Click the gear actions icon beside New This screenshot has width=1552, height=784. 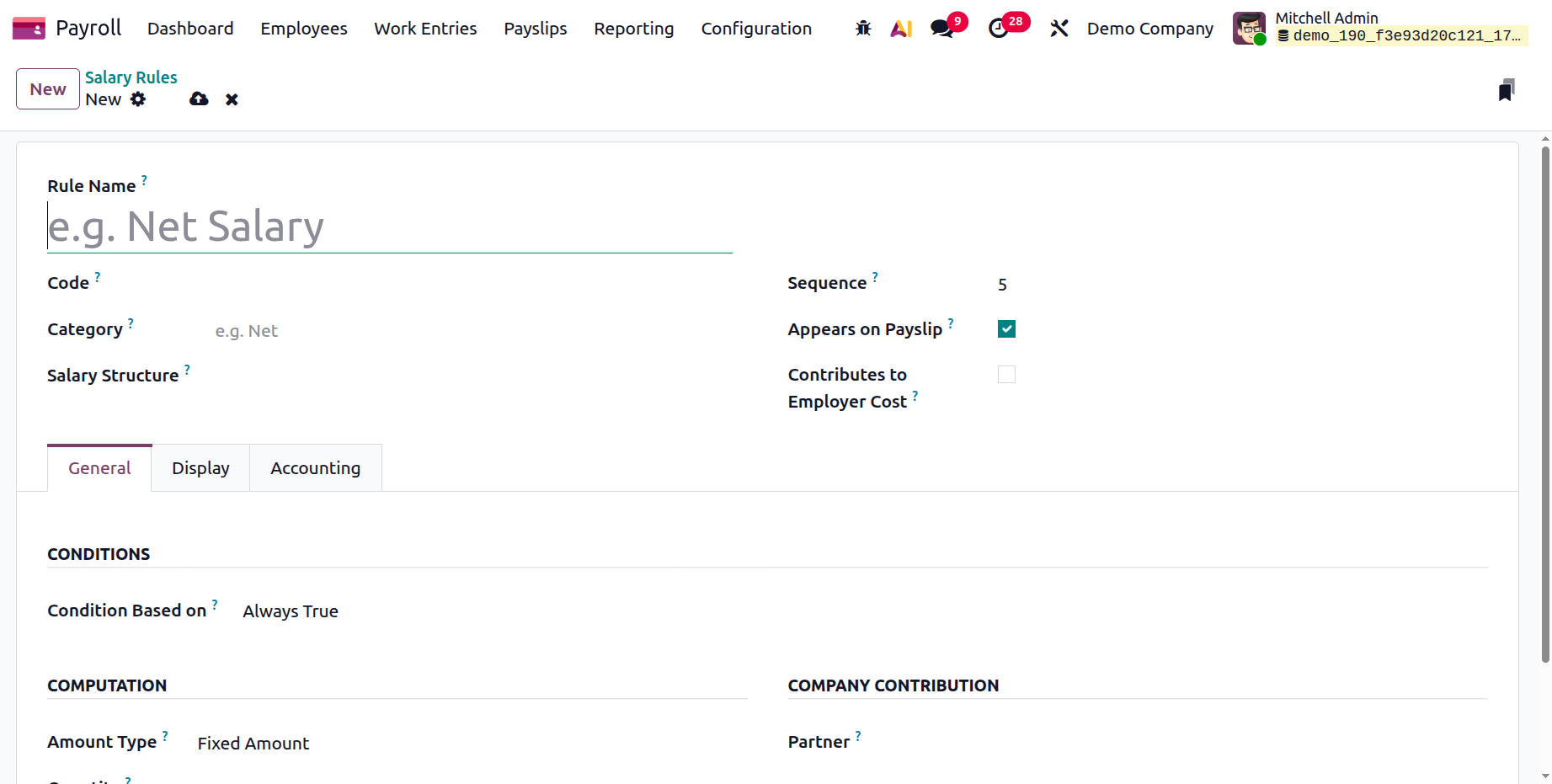click(x=138, y=99)
